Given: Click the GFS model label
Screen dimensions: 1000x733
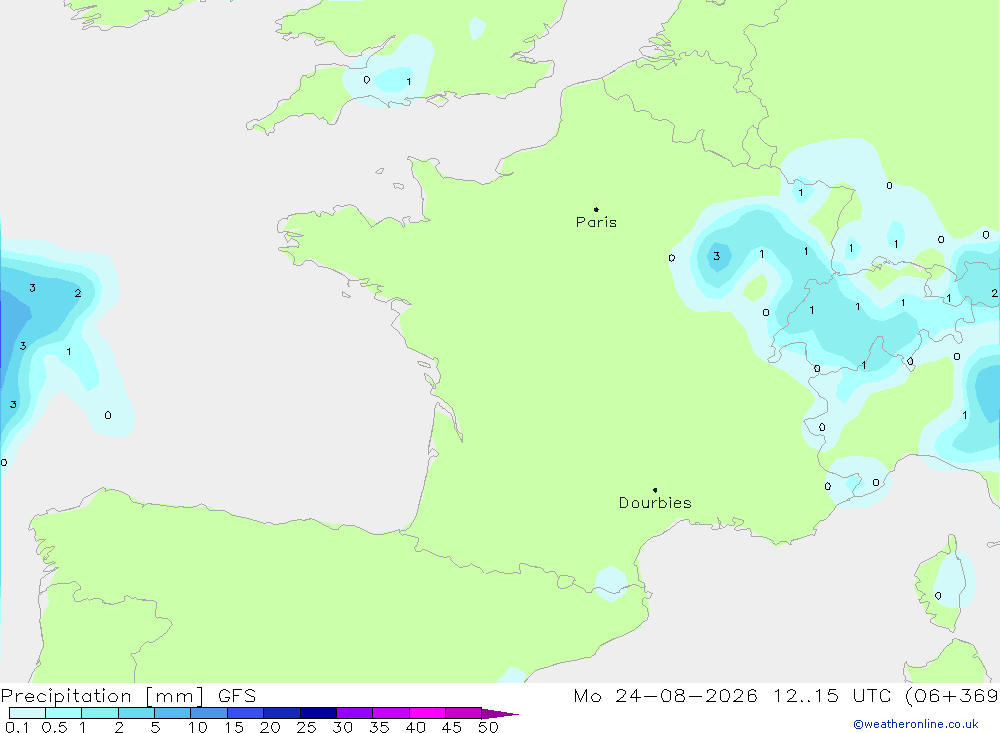Looking at the screenshot, I should [x=237, y=695].
